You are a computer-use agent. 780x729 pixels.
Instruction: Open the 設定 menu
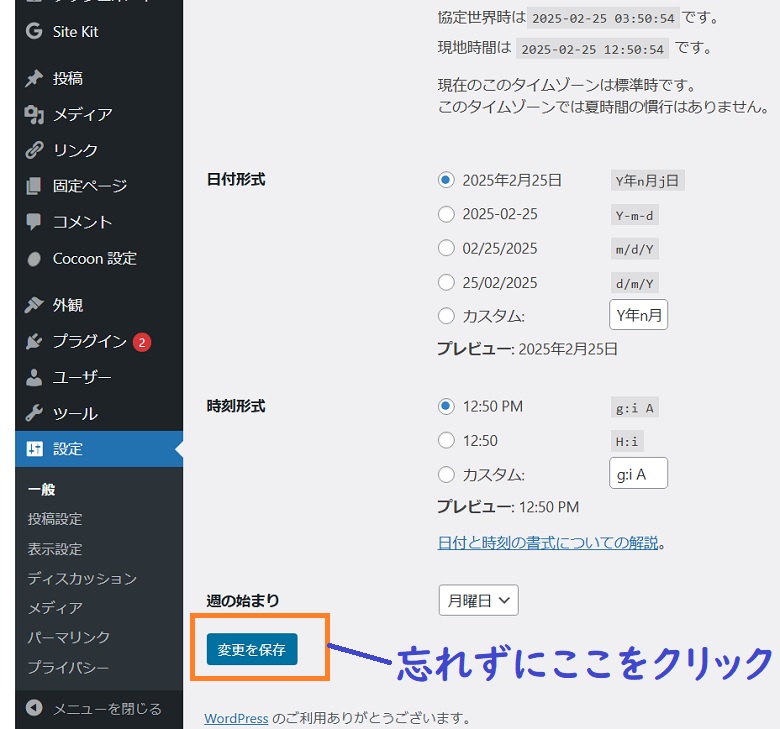tap(99, 449)
